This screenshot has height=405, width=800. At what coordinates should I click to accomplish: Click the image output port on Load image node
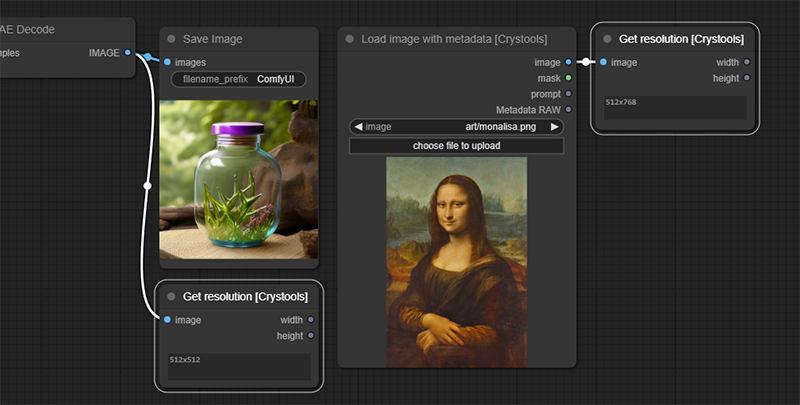[x=569, y=62]
